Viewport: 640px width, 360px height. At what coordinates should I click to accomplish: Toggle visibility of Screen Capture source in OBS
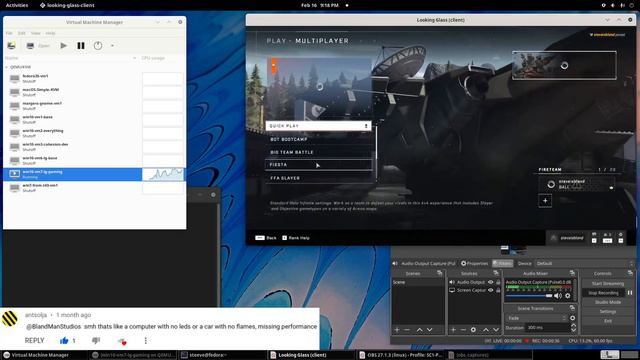pyautogui.click(x=491, y=290)
